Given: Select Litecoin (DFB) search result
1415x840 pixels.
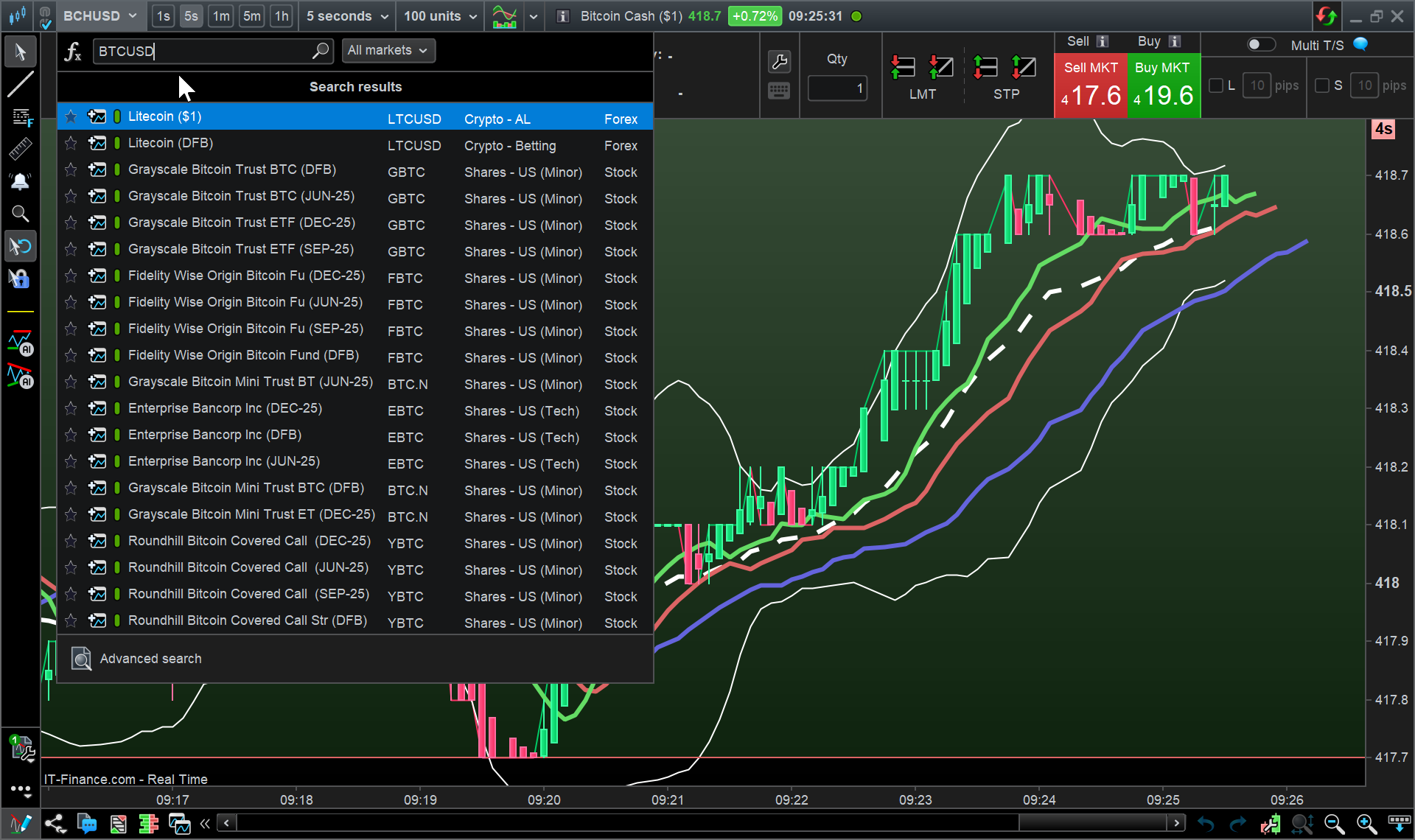Looking at the screenshot, I should pyautogui.click(x=170, y=143).
